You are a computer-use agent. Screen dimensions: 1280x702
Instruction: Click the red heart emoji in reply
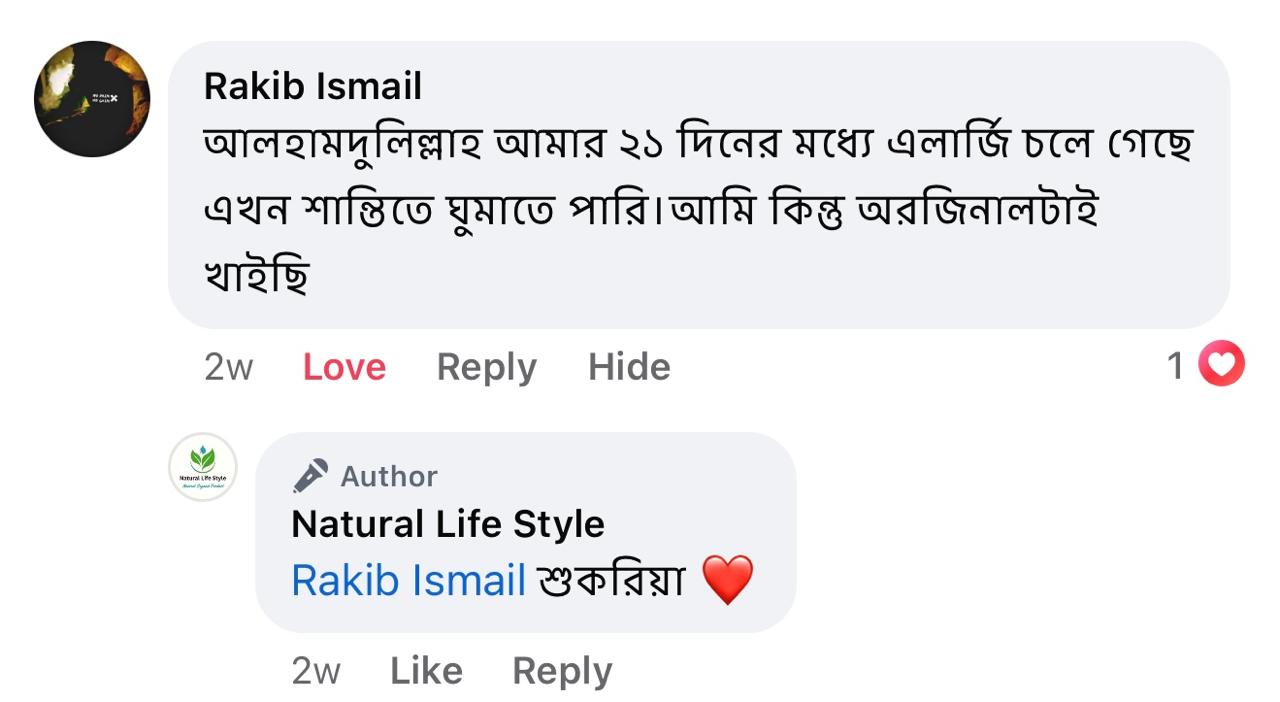point(727,581)
